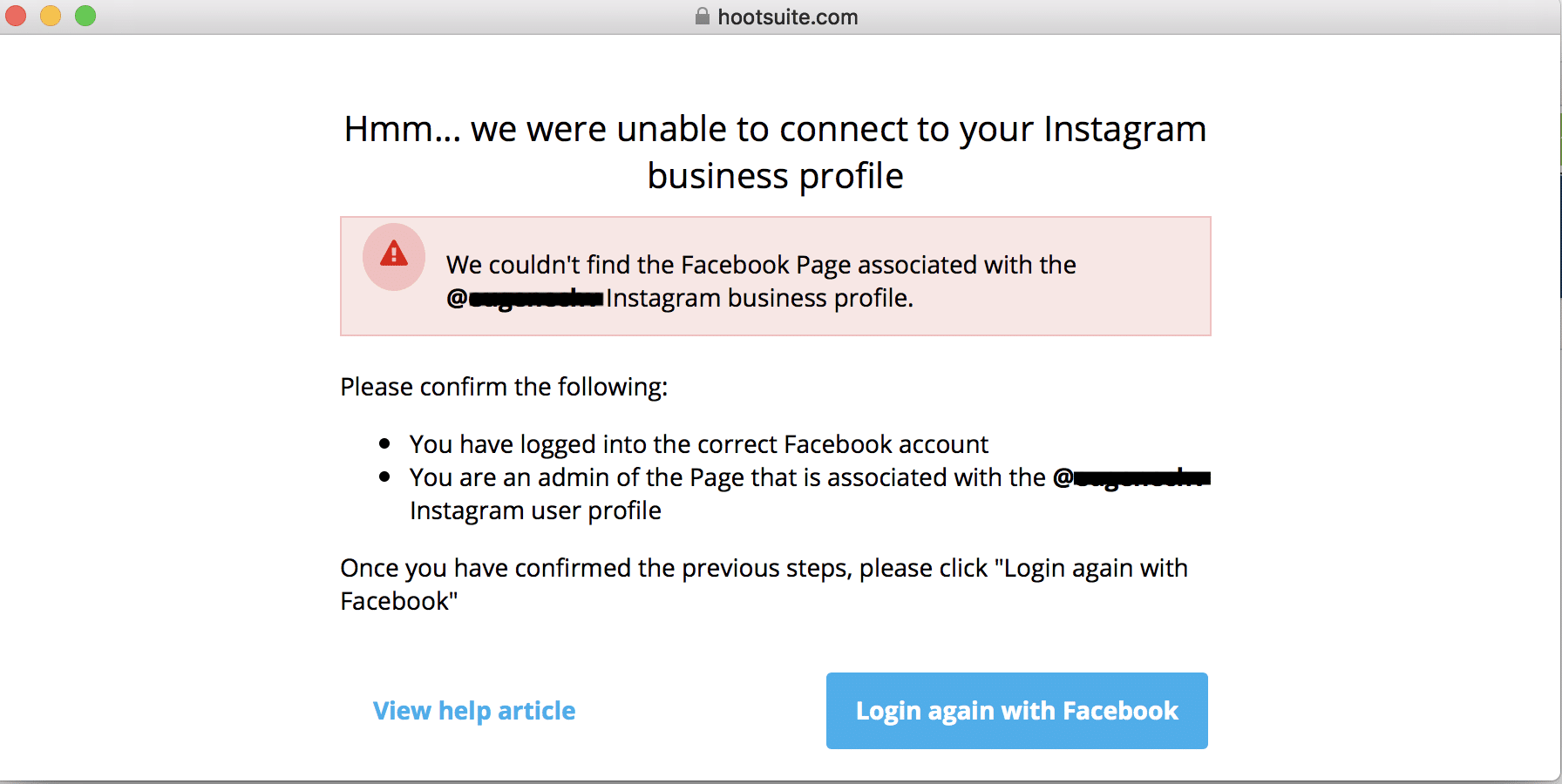Click 'You have logged into the correct Facebook account'
The width and height of the screenshot is (1562, 784).
pyautogui.click(x=699, y=444)
